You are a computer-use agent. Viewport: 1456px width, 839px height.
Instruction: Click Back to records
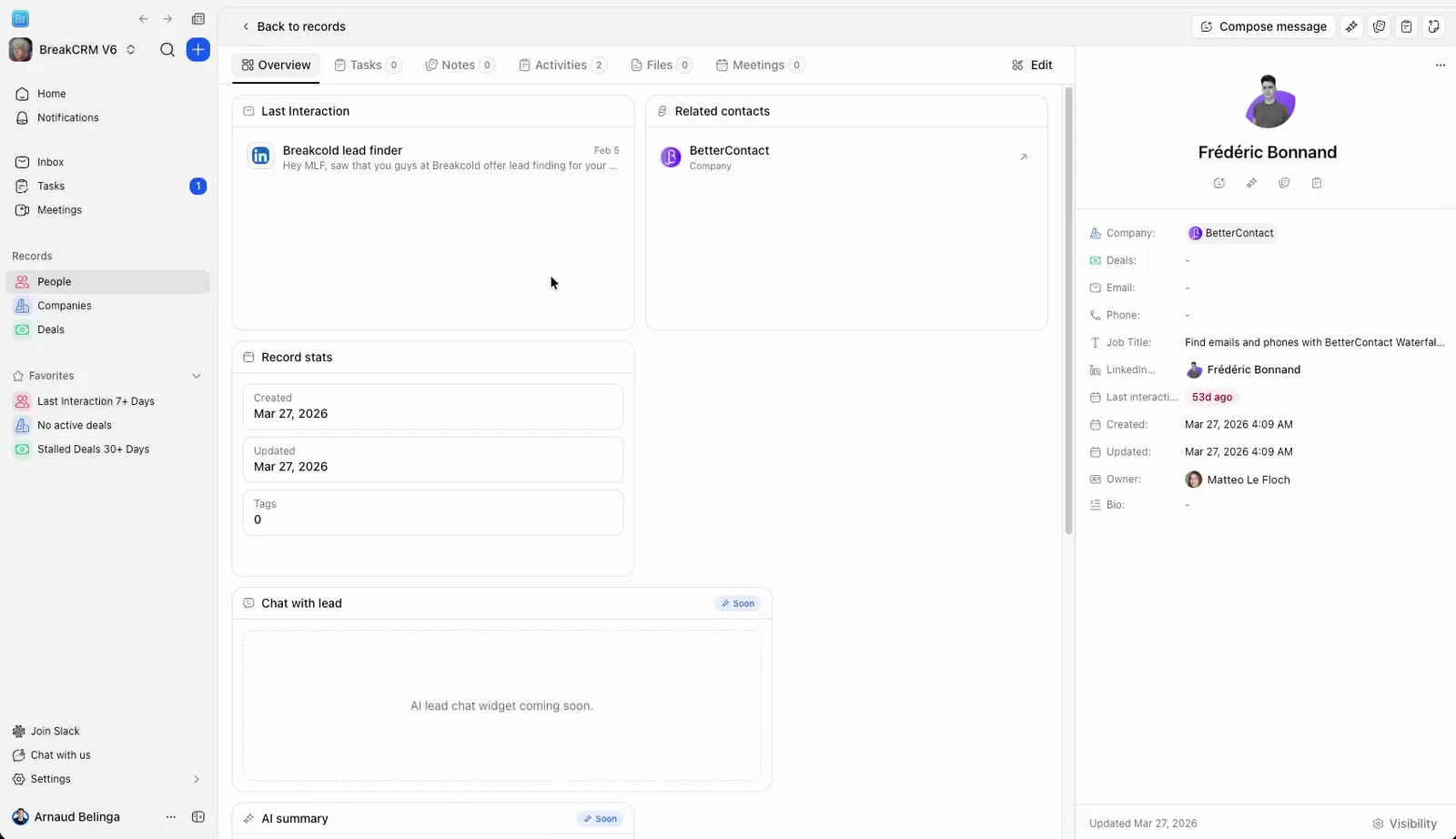[x=293, y=26]
